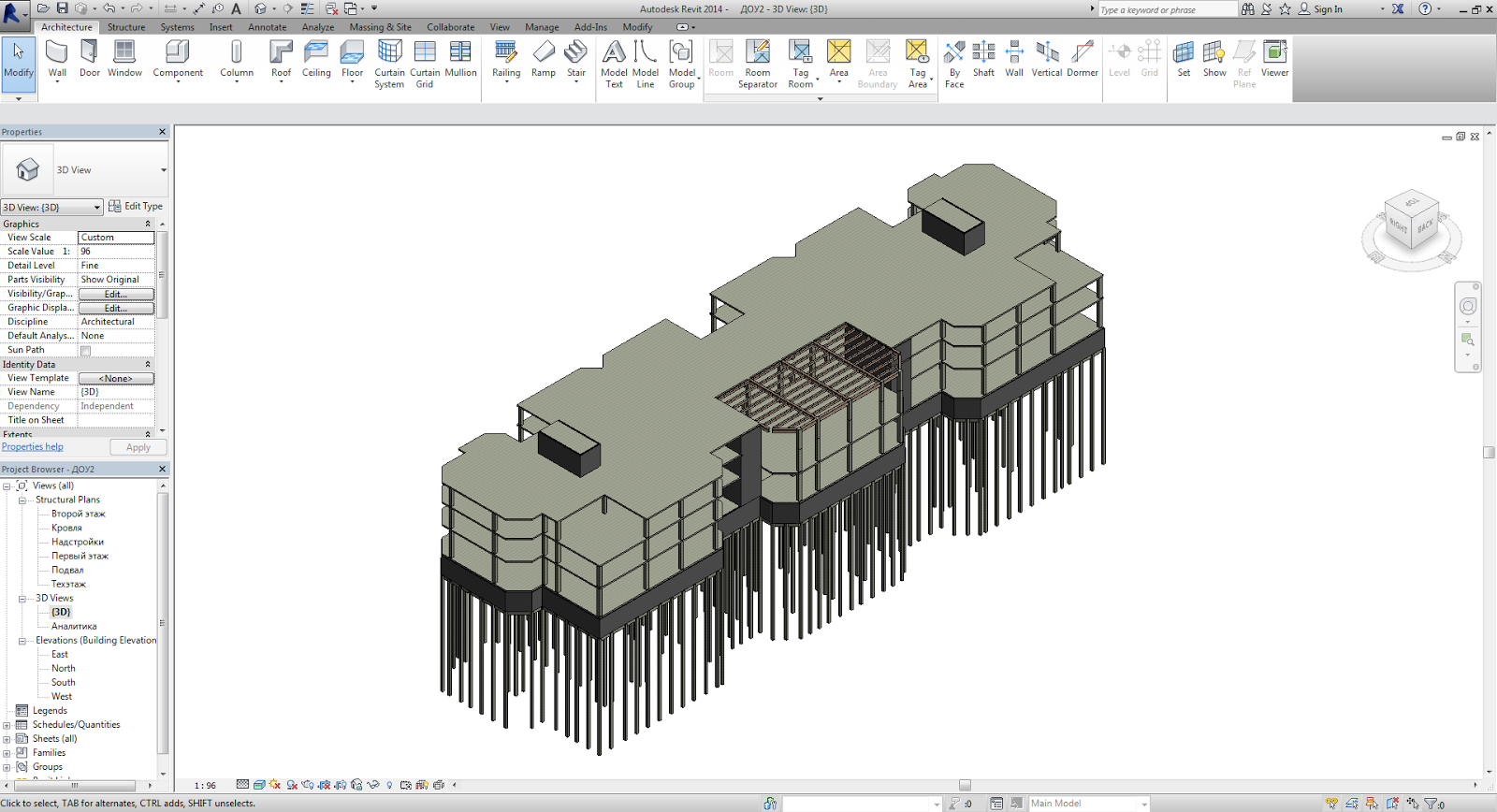The width and height of the screenshot is (1497, 812).
Task: Select the Vertical opening tool
Action: pyautogui.click(x=1047, y=60)
